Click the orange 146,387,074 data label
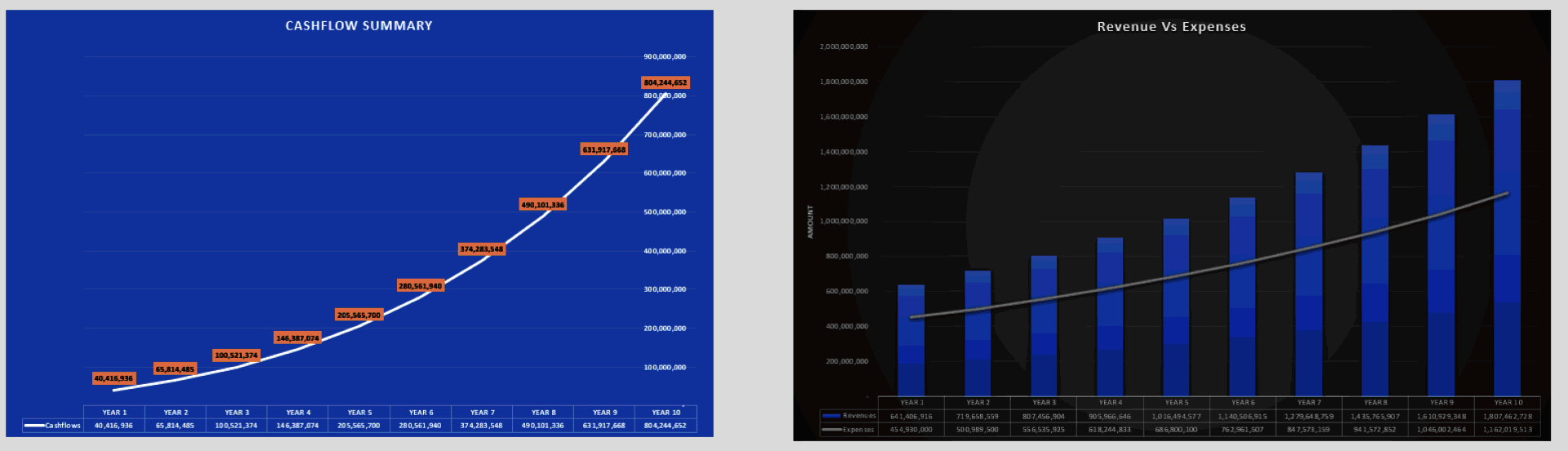The image size is (1568, 451). click(298, 337)
